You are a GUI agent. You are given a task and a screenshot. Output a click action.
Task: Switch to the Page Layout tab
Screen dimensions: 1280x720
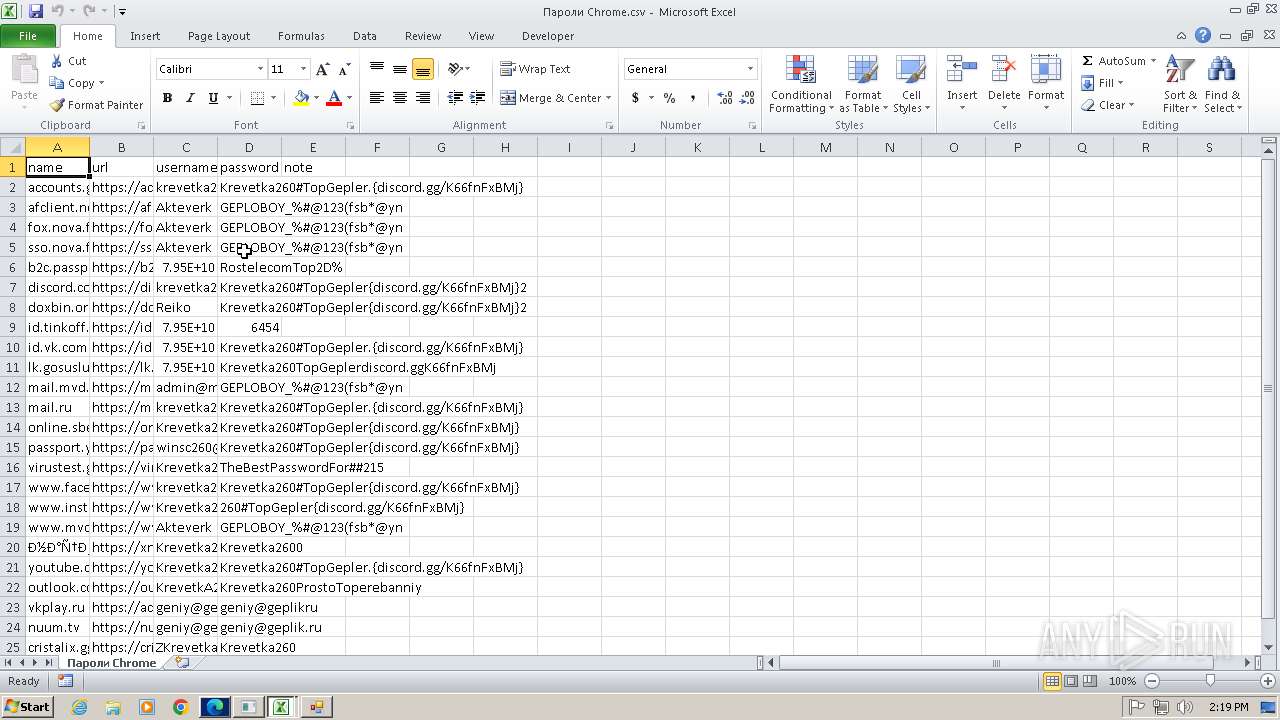[219, 36]
